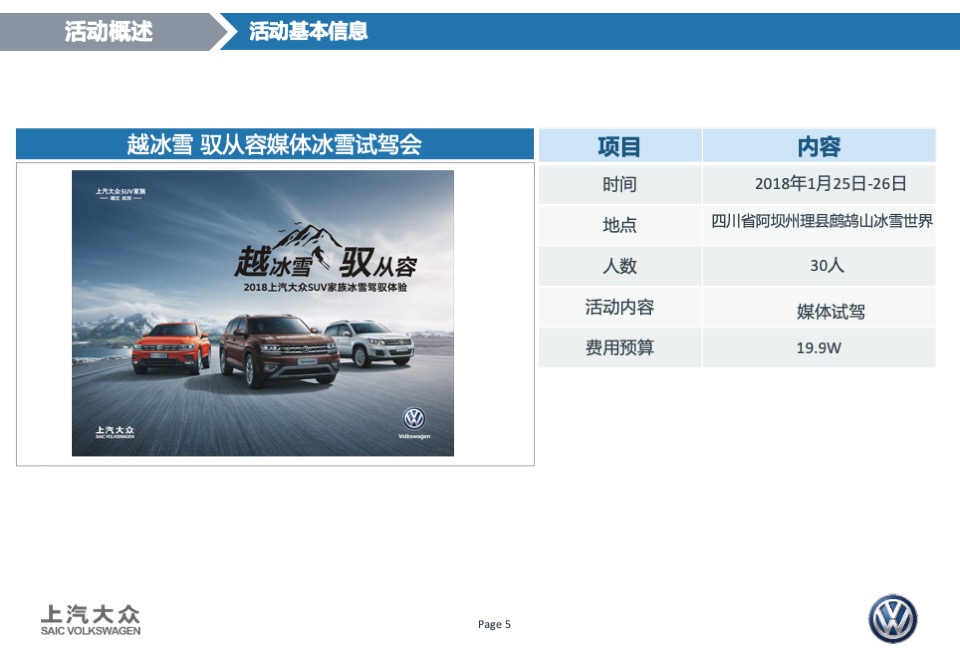This screenshot has width=960, height=665.
Task: Open the 内容 column header
Action: [820, 146]
